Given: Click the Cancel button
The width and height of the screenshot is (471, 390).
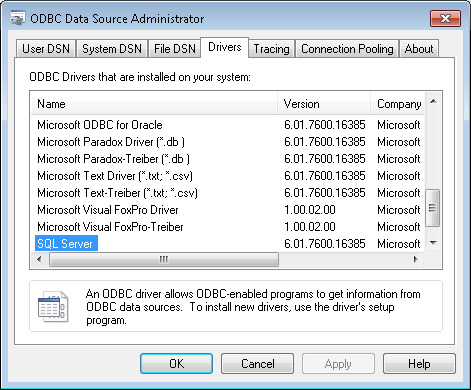Looking at the screenshot, I should point(257,364).
